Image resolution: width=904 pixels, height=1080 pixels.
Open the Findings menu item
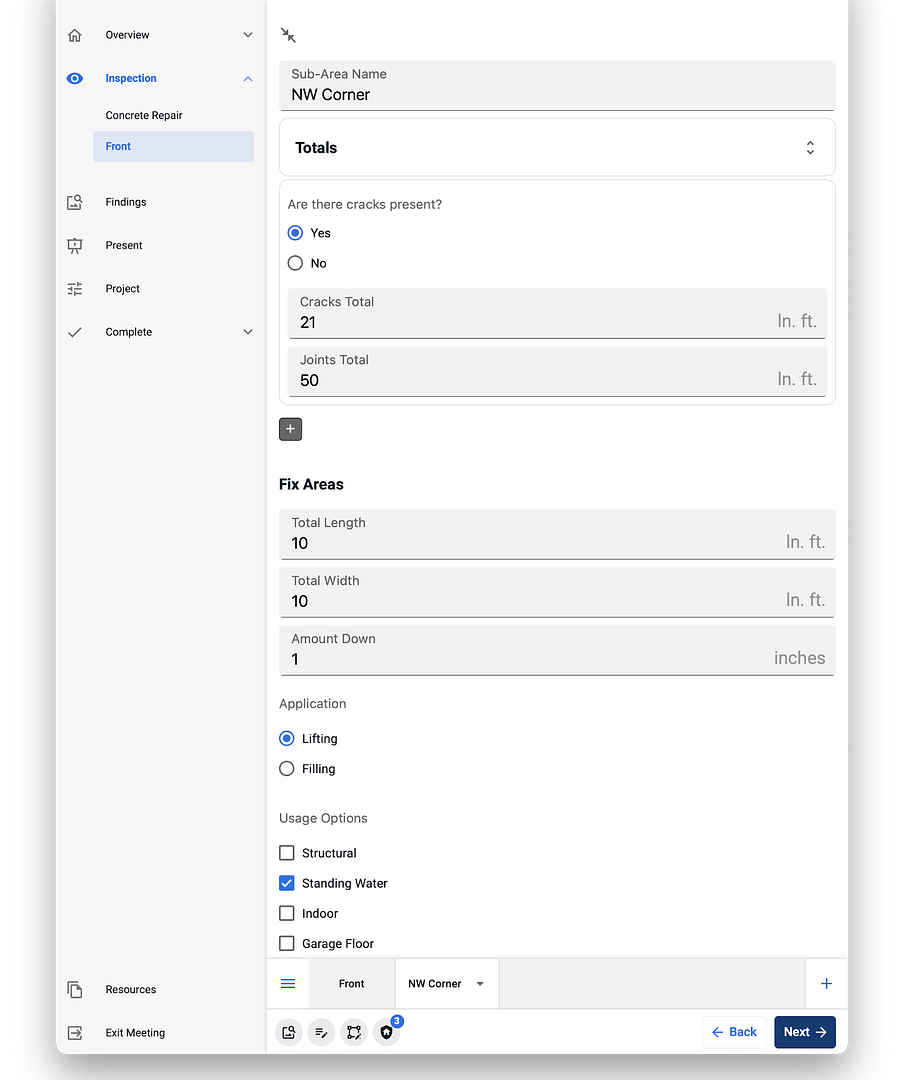(126, 202)
